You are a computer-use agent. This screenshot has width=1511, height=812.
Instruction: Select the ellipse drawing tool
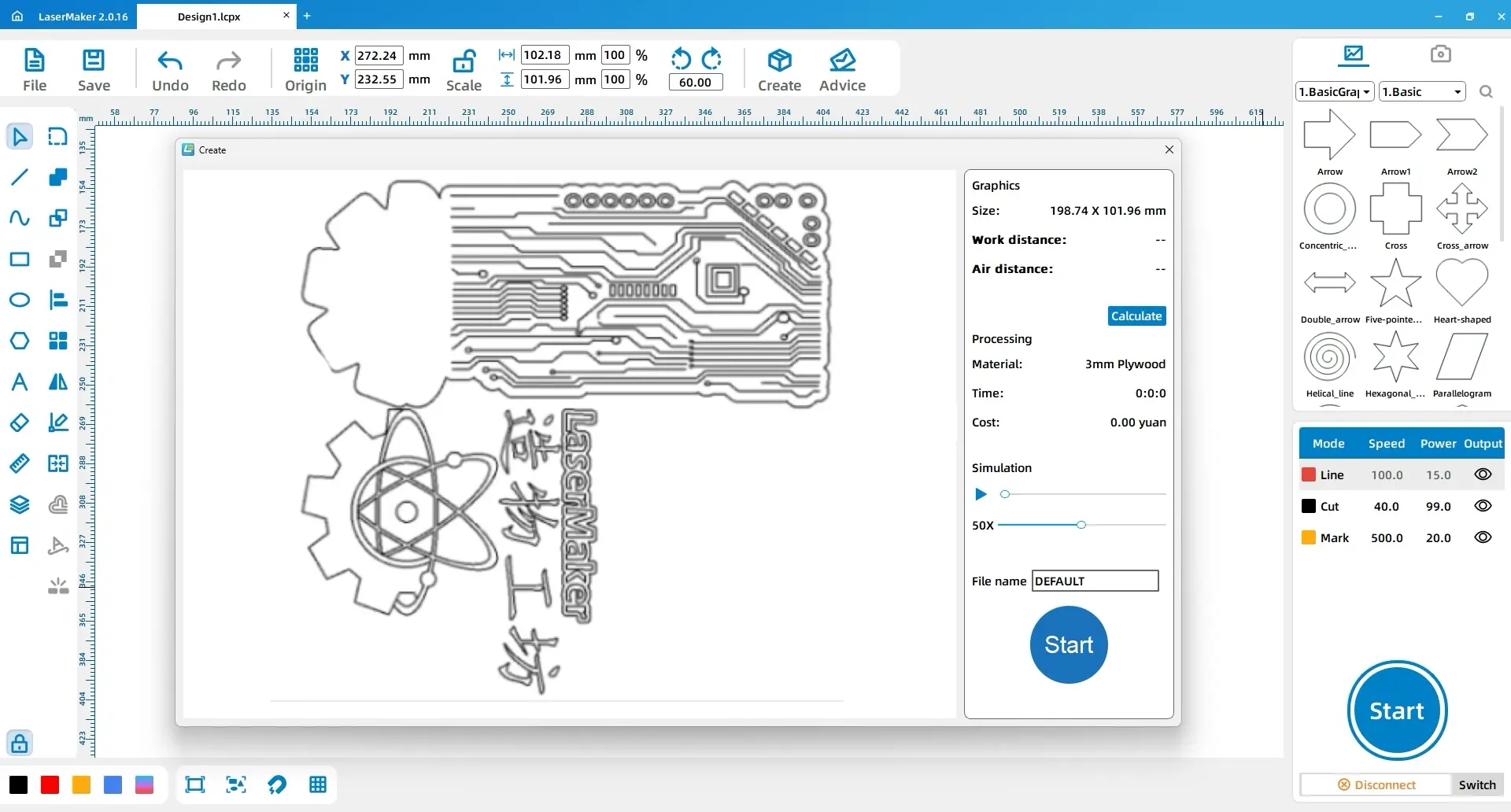coord(20,300)
